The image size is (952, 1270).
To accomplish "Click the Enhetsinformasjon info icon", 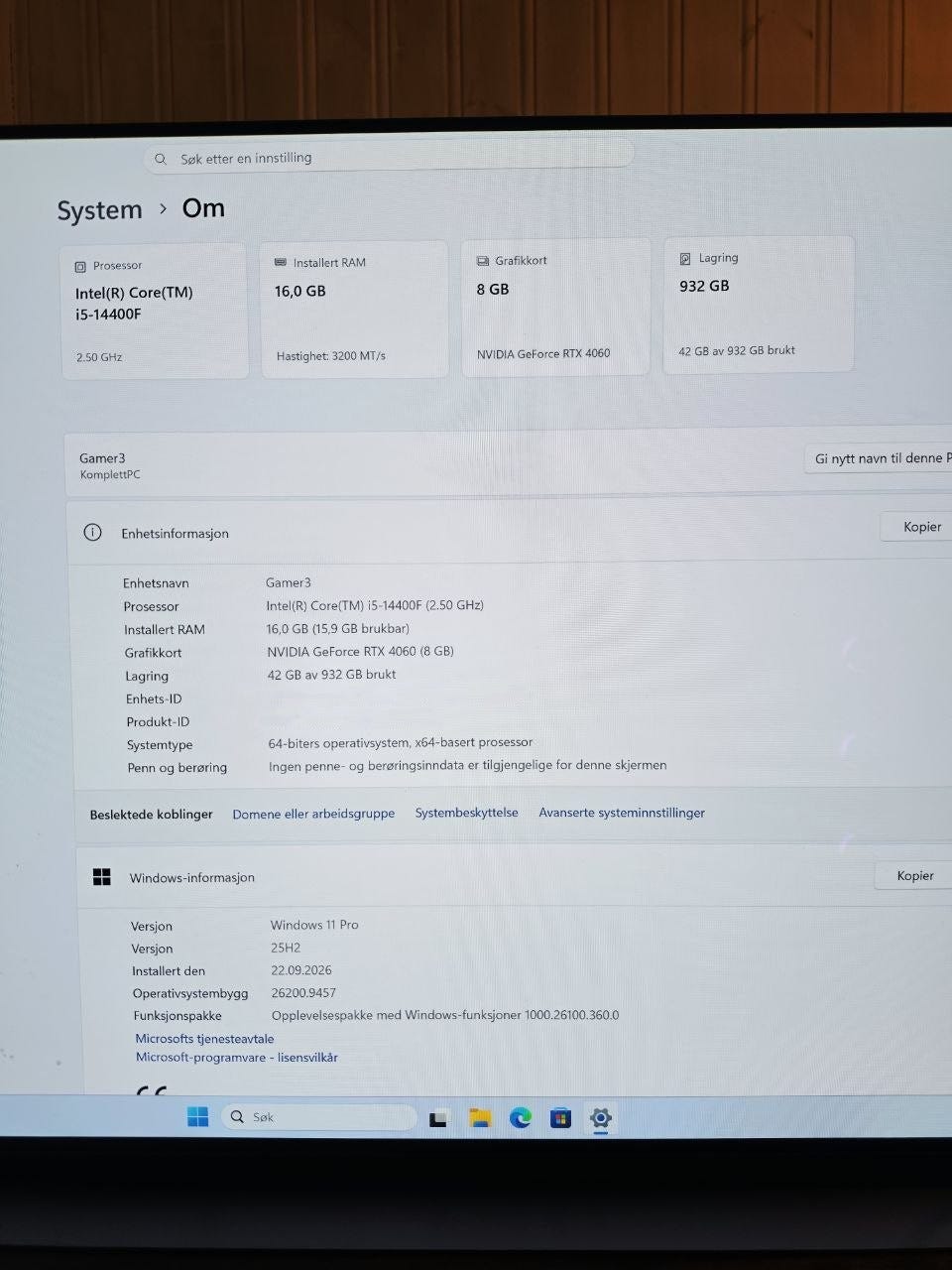I will pos(93,532).
